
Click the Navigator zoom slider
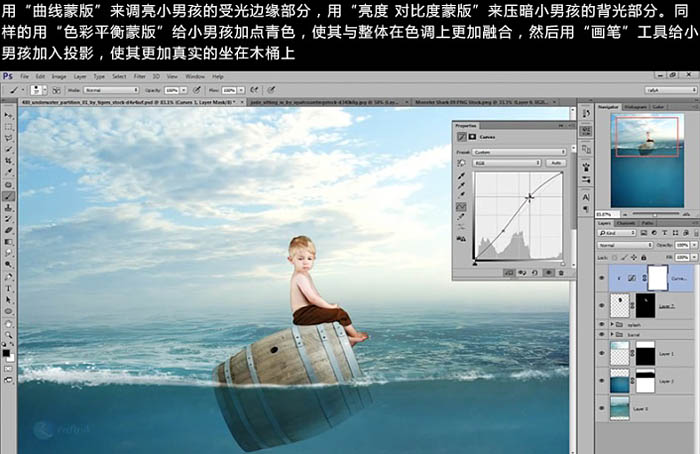(654, 215)
